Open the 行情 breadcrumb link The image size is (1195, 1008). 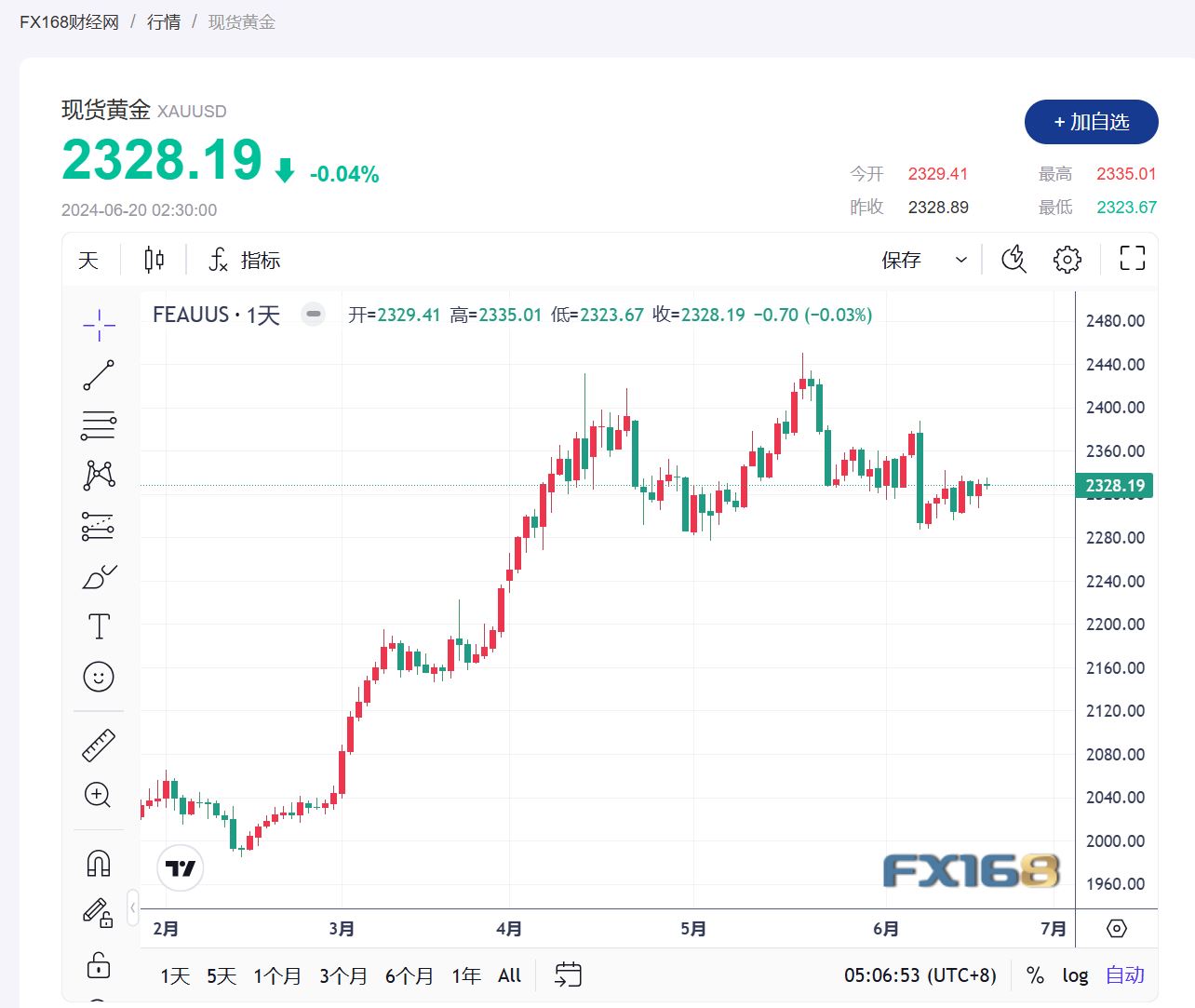point(164,21)
